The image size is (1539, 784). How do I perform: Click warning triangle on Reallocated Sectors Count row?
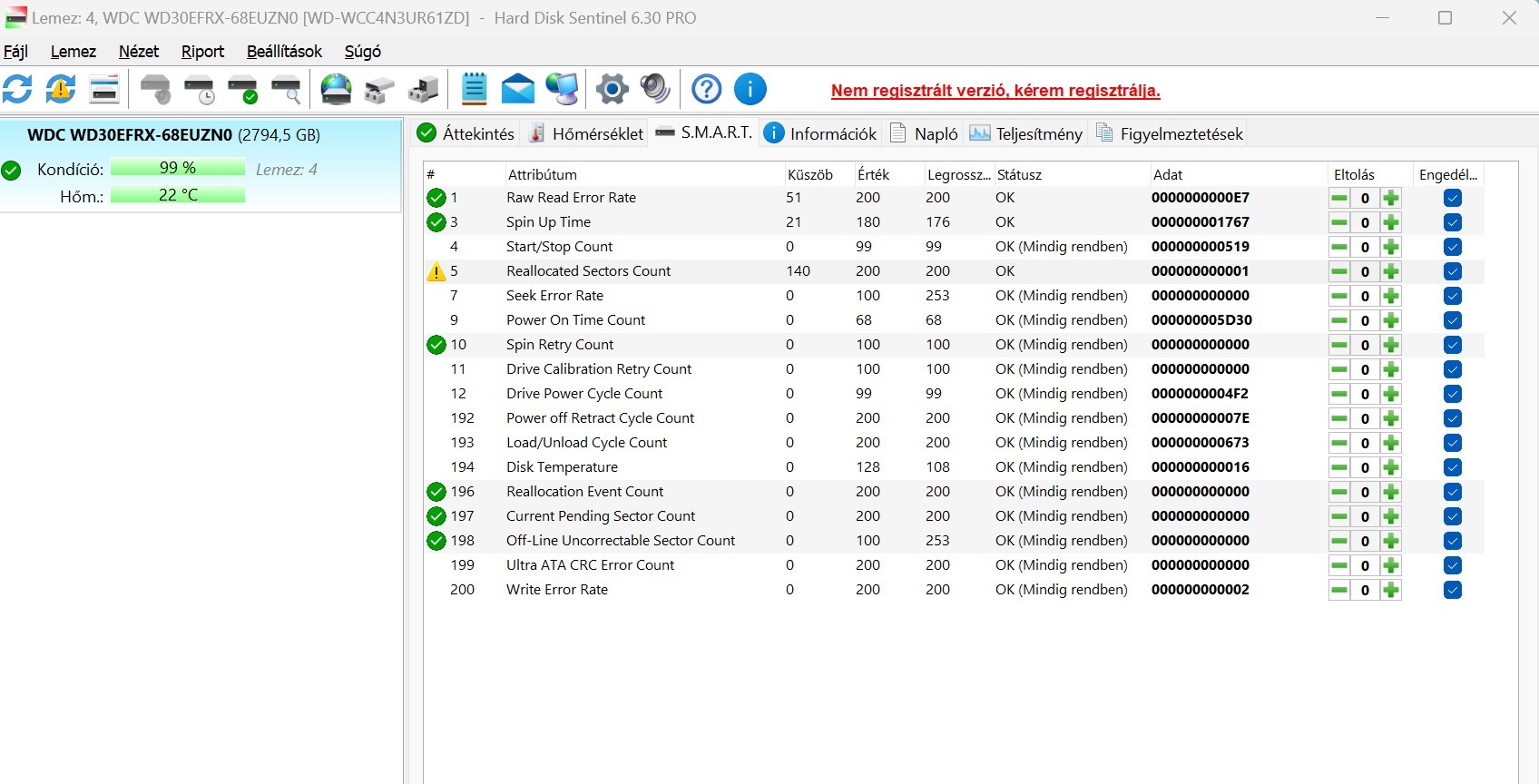click(436, 271)
